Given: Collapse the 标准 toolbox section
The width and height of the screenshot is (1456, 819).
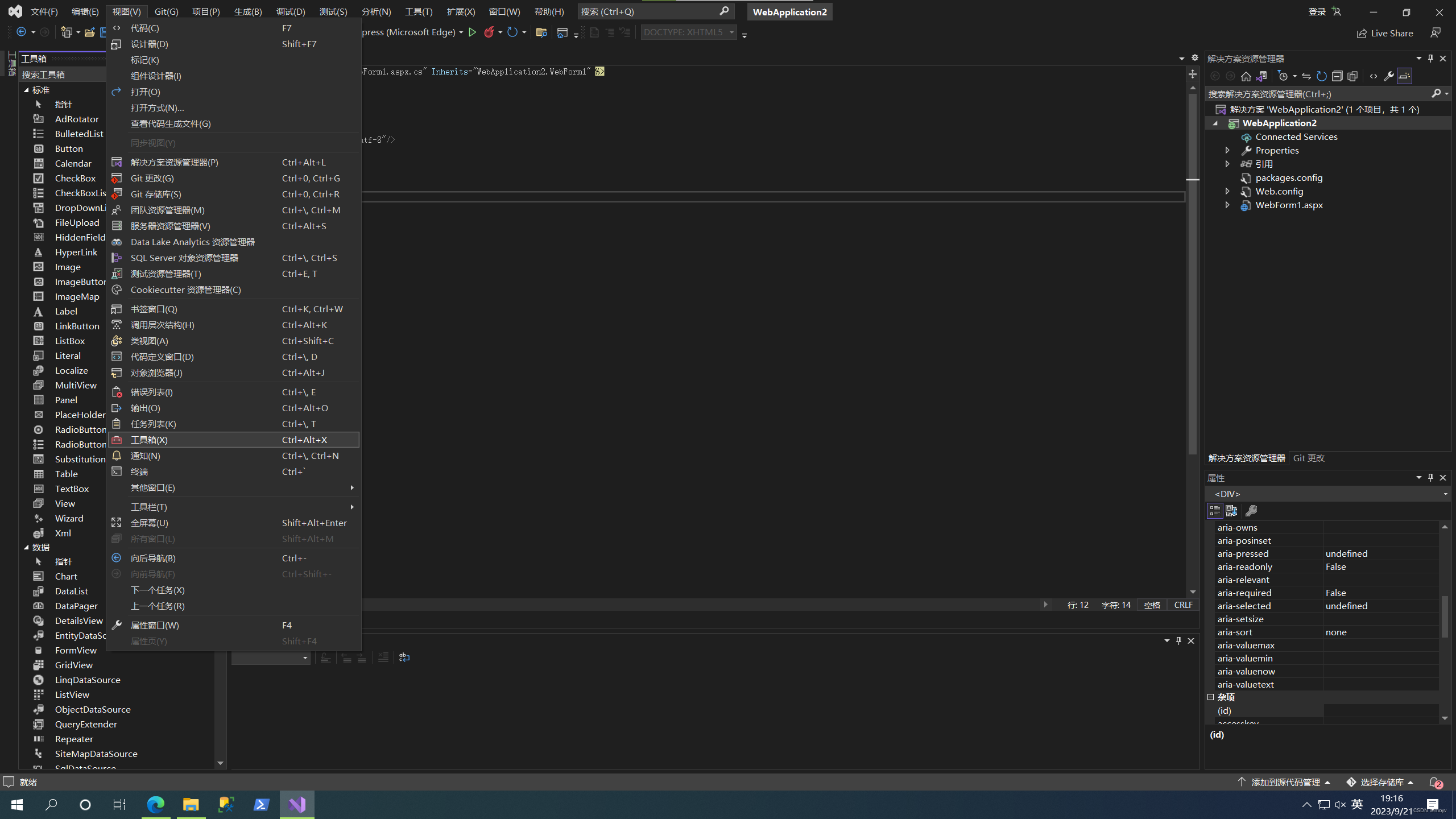Looking at the screenshot, I should tap(26, 90).
